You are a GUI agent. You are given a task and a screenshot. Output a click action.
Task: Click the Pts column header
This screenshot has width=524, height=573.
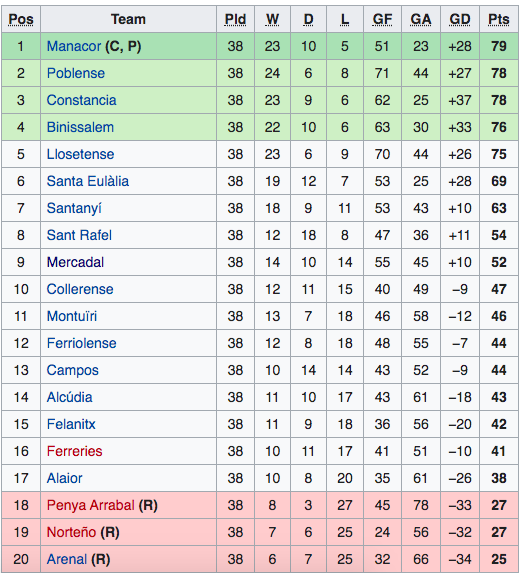click(x=499, y=19)
